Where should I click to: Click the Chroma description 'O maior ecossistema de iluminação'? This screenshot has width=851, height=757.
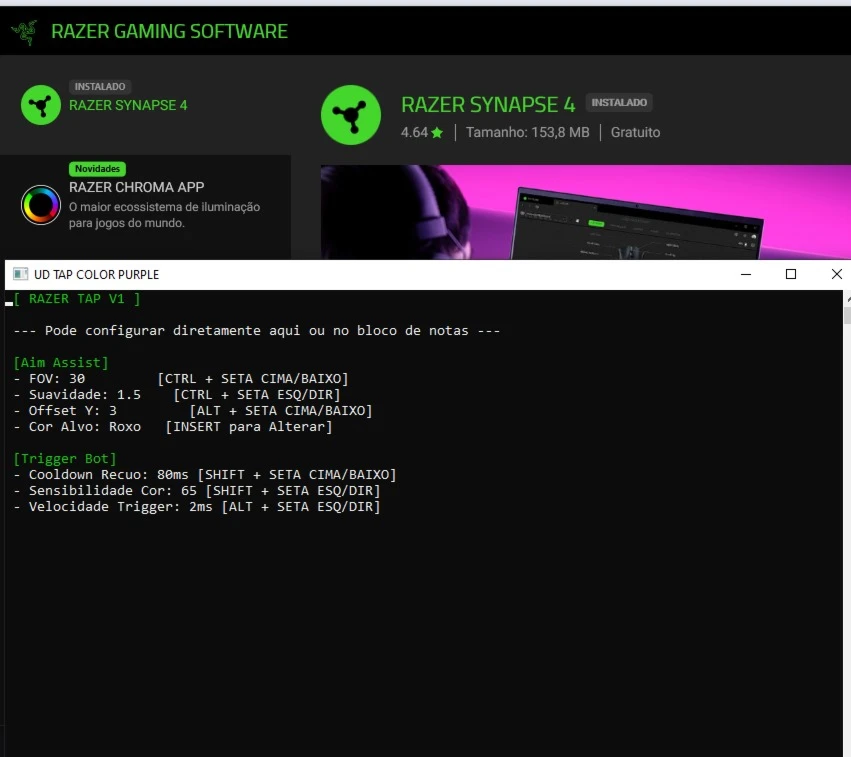tap(164, 207)
